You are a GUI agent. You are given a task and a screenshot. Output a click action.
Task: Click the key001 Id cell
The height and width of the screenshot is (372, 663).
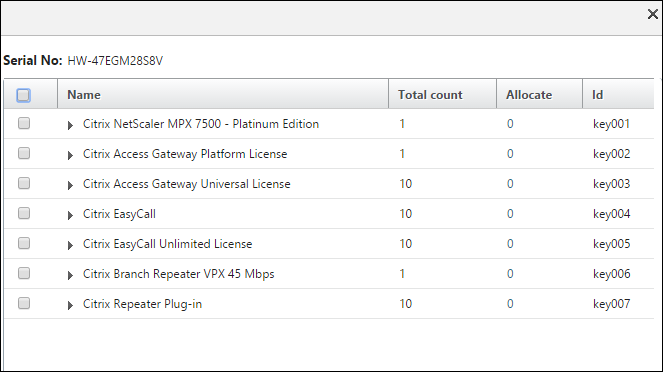(611, 124)
